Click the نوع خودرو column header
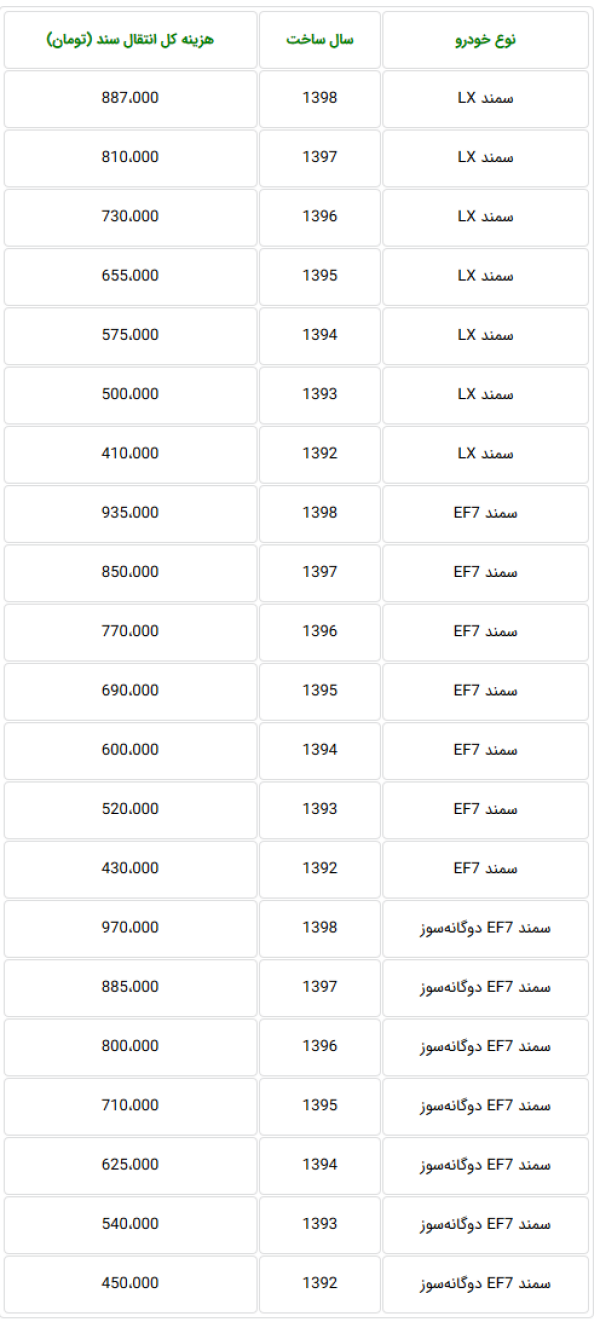This screenshot has height=1322, width=600. (485, 40)
